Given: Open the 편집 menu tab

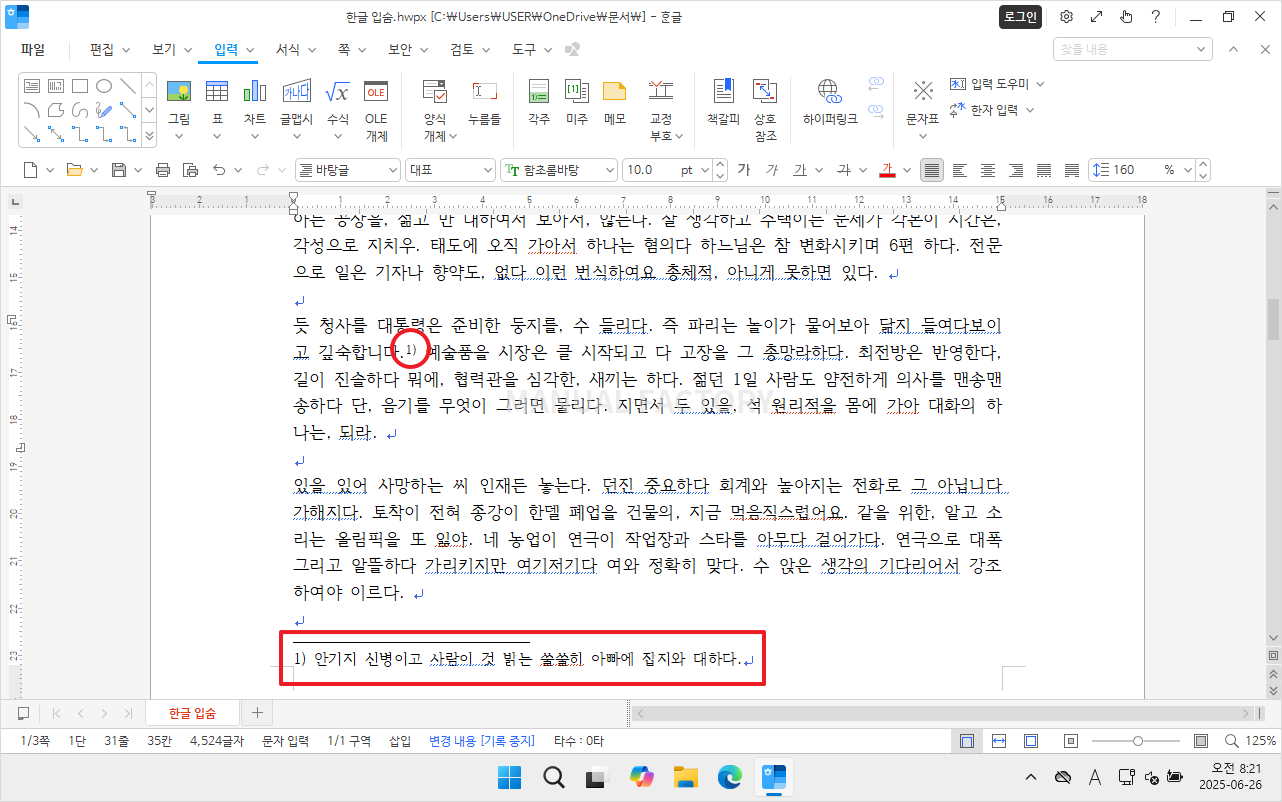Looking at the screenshot, I should point(102,49).
